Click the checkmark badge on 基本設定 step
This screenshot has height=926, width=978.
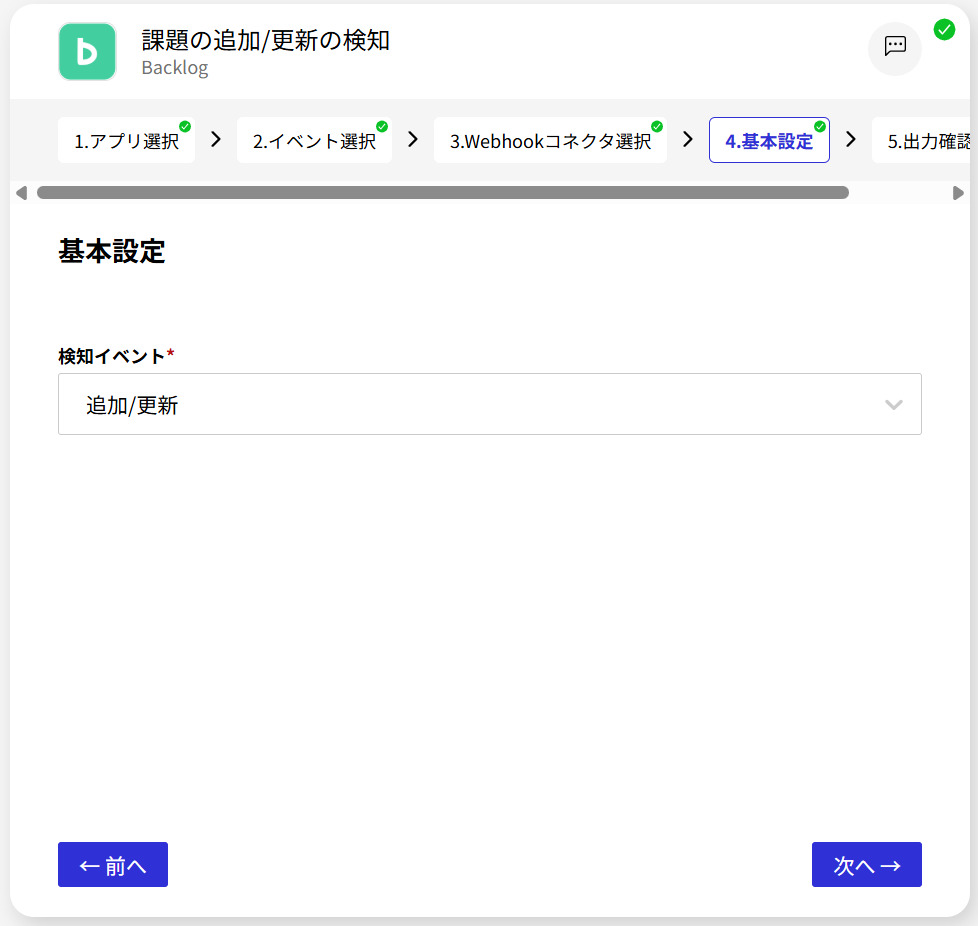tap(820, 126)
